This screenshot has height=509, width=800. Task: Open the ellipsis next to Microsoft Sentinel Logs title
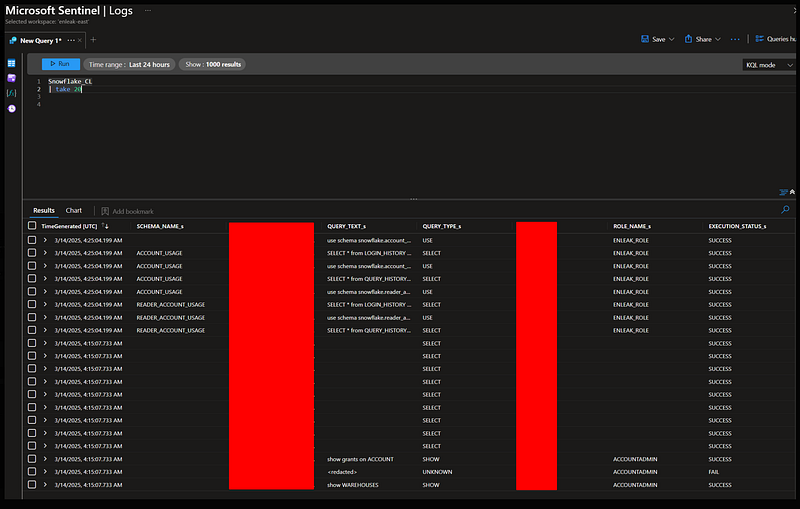(x=148, y=10)
